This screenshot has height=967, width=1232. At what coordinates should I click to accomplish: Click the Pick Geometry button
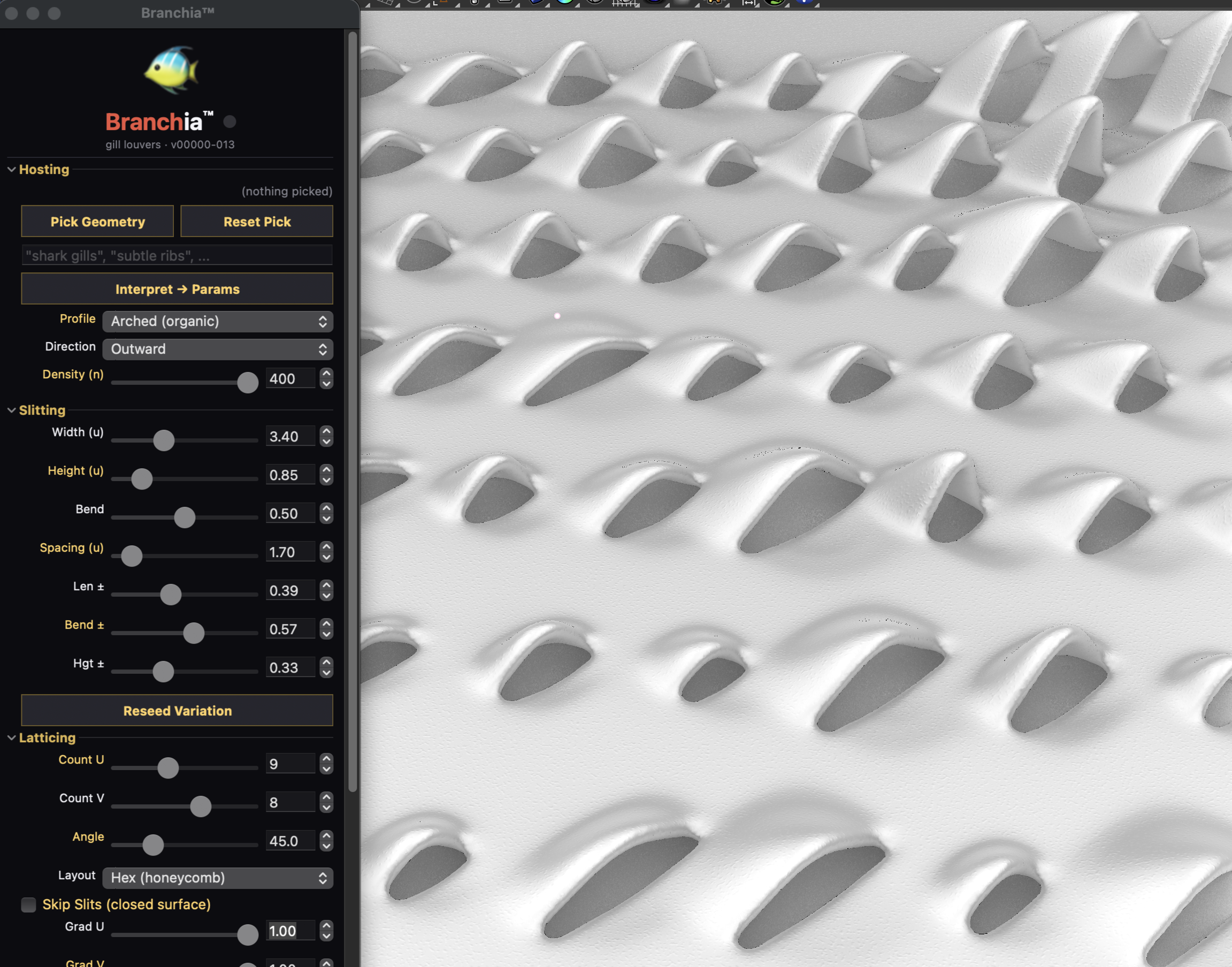tap(97, 222)
